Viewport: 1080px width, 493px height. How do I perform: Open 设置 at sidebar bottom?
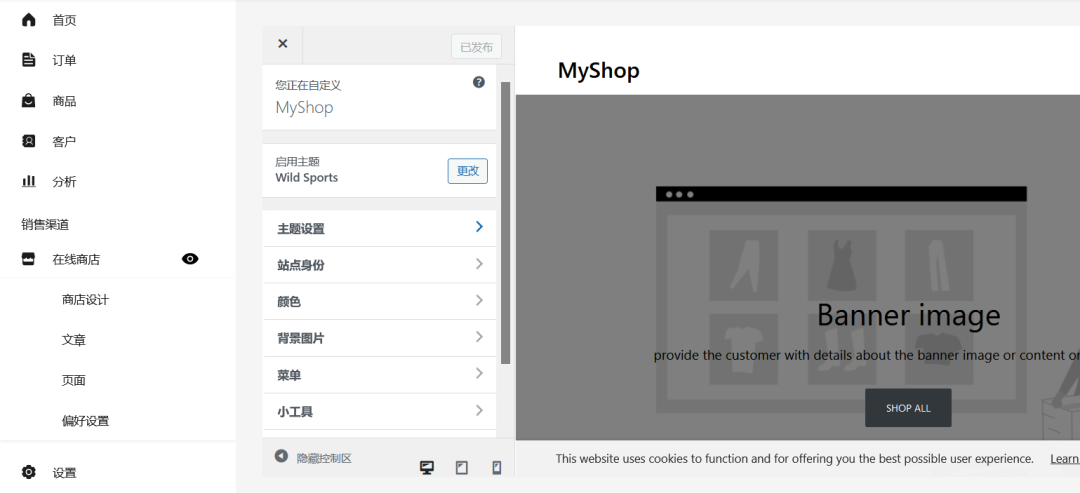65,473
